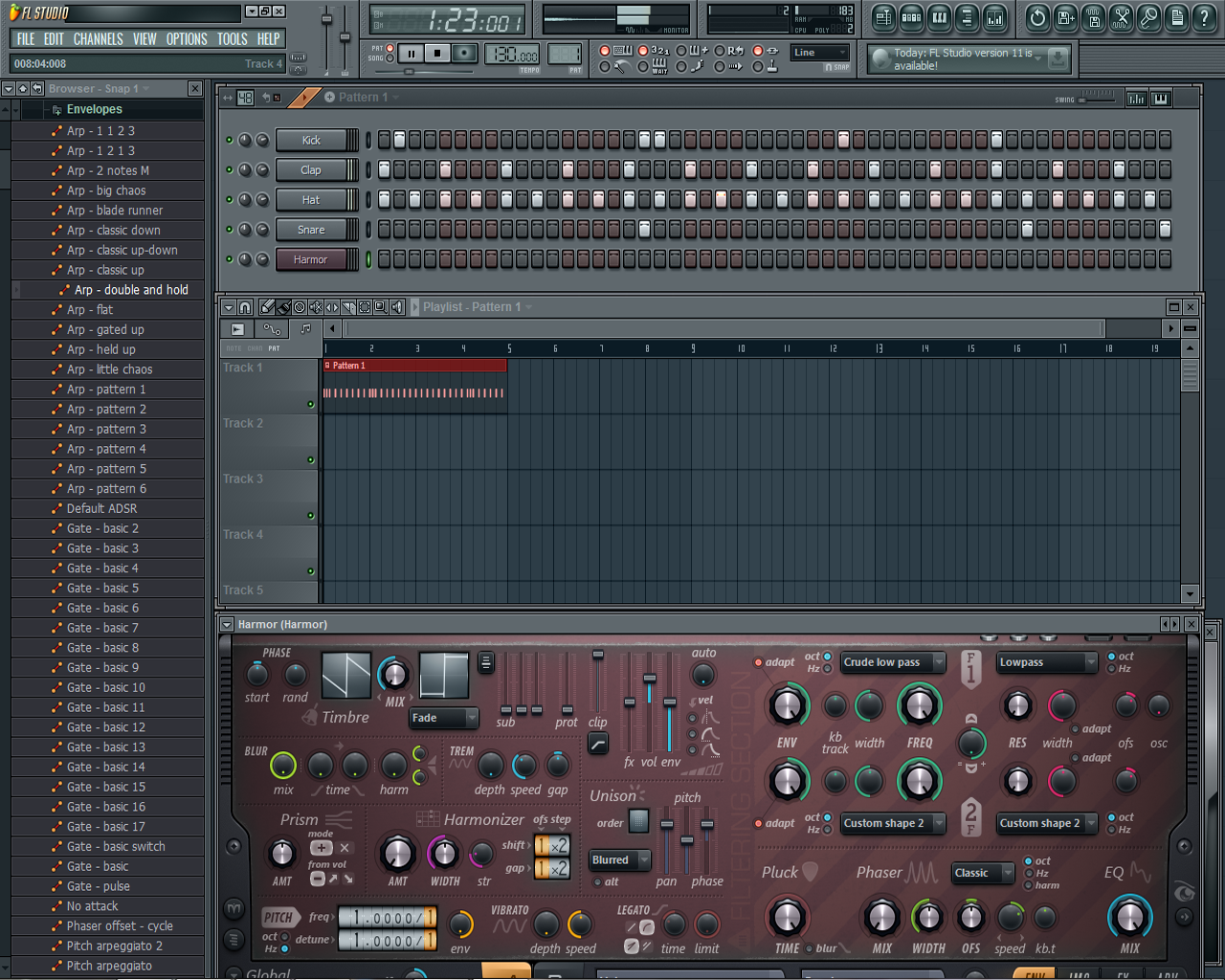This screenshot has height=980, width=1225.
Task: Activate the Zoom tool in the Playlist
Action: [x=381, y=307]
